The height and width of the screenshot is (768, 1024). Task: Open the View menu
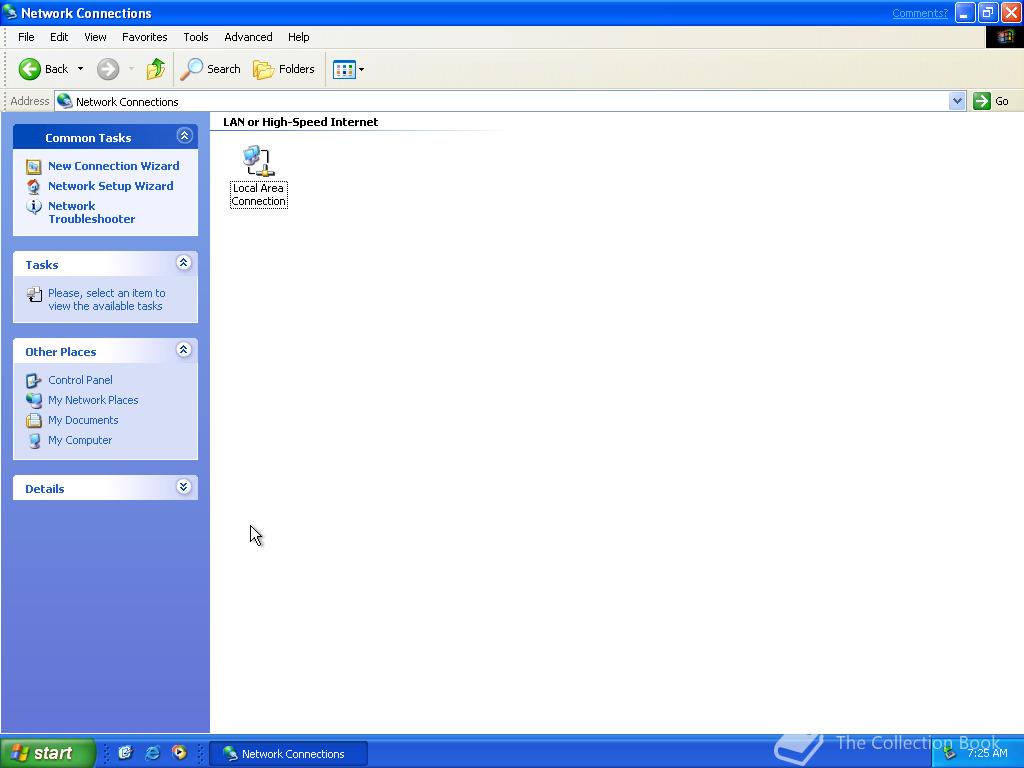tap(95, 37)
